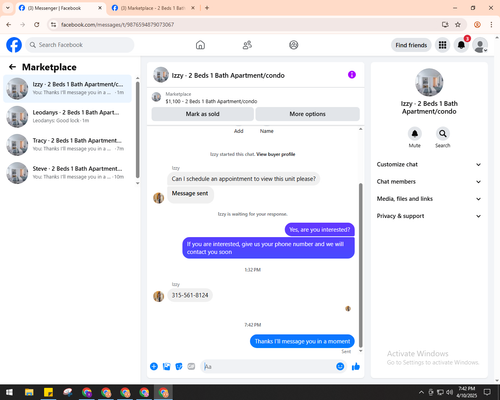500x400 pixels.
Task: Show hidden system tray icons
Action: tap(421, 392)
